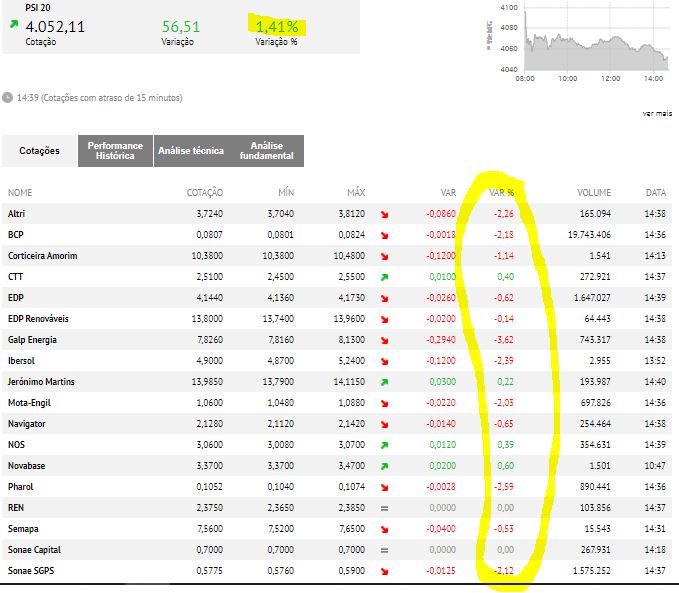Open the Galp Energia stock name
The width and height of the screenshot is (679, 593).
click(x=32, y=340)
